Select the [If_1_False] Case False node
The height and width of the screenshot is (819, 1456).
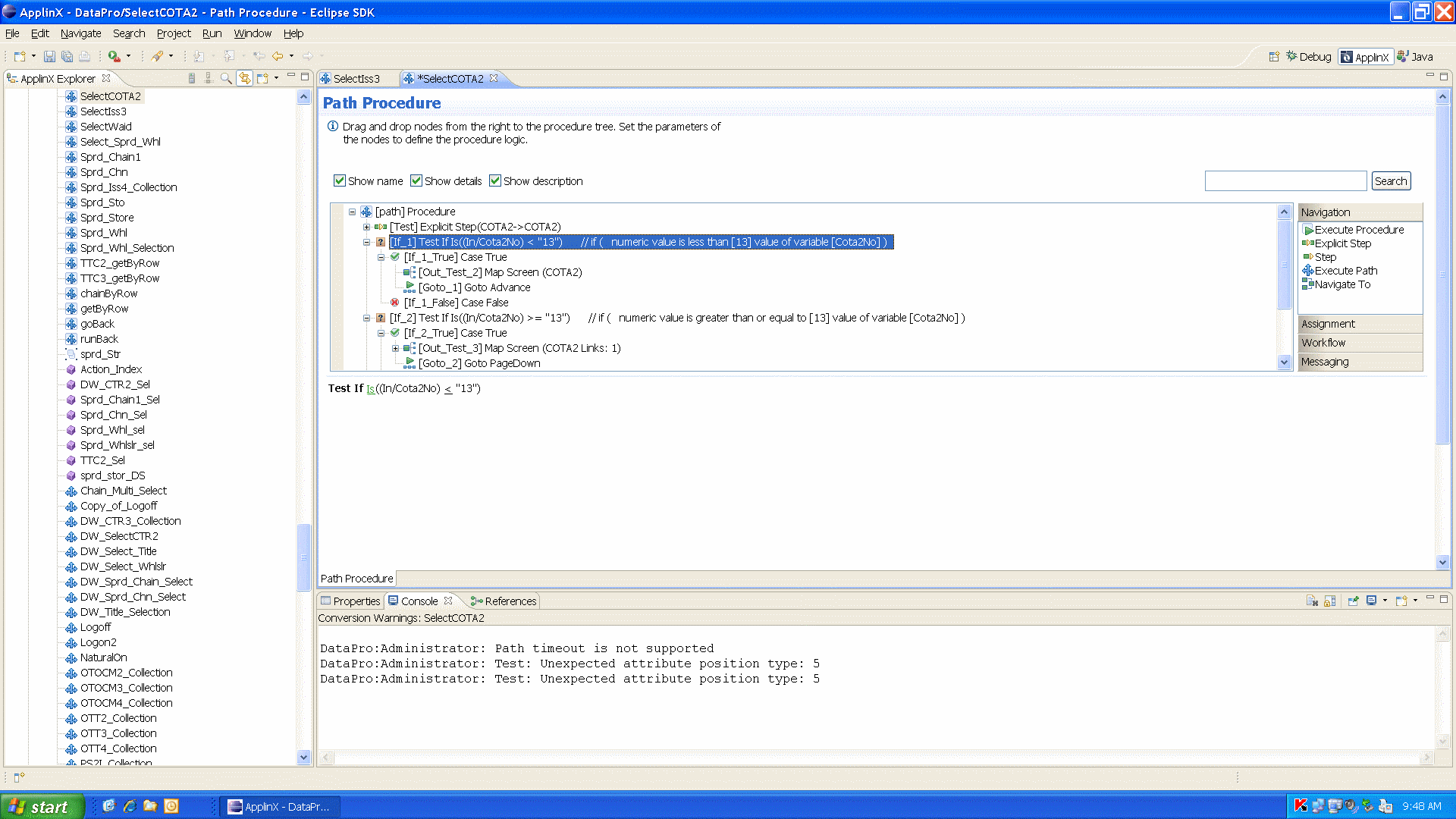coord(456,303)
